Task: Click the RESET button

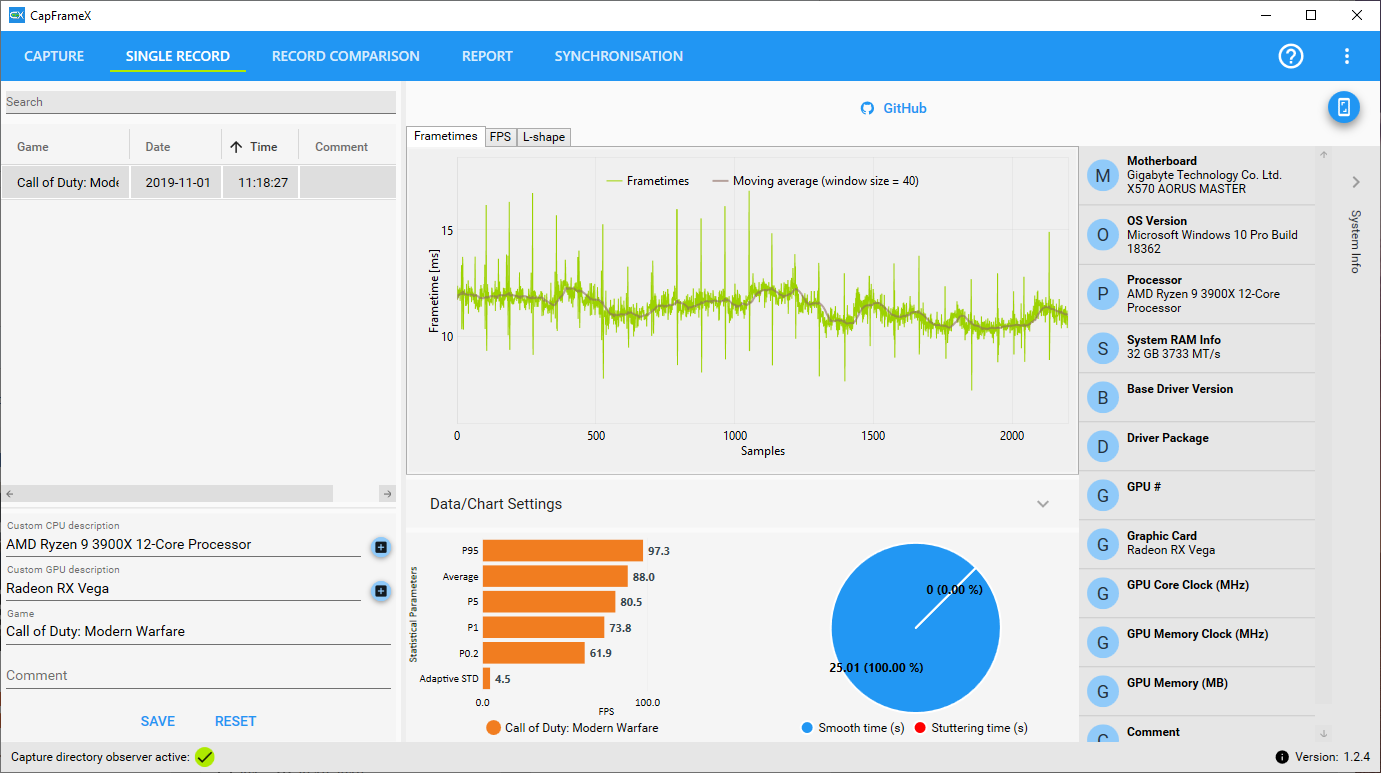Action: point(236,721)
